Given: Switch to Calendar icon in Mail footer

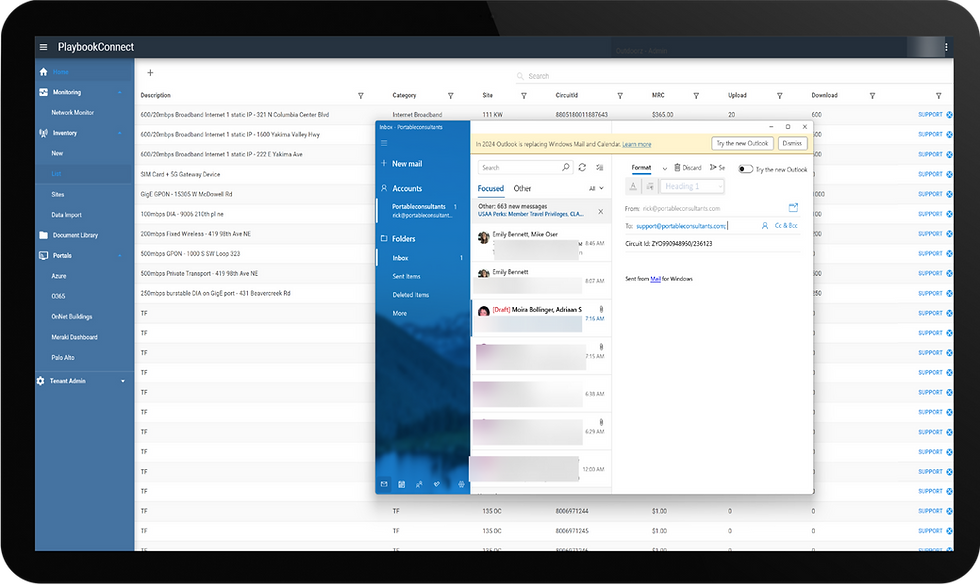Looking at the screenshot, I should pos(401,484).
